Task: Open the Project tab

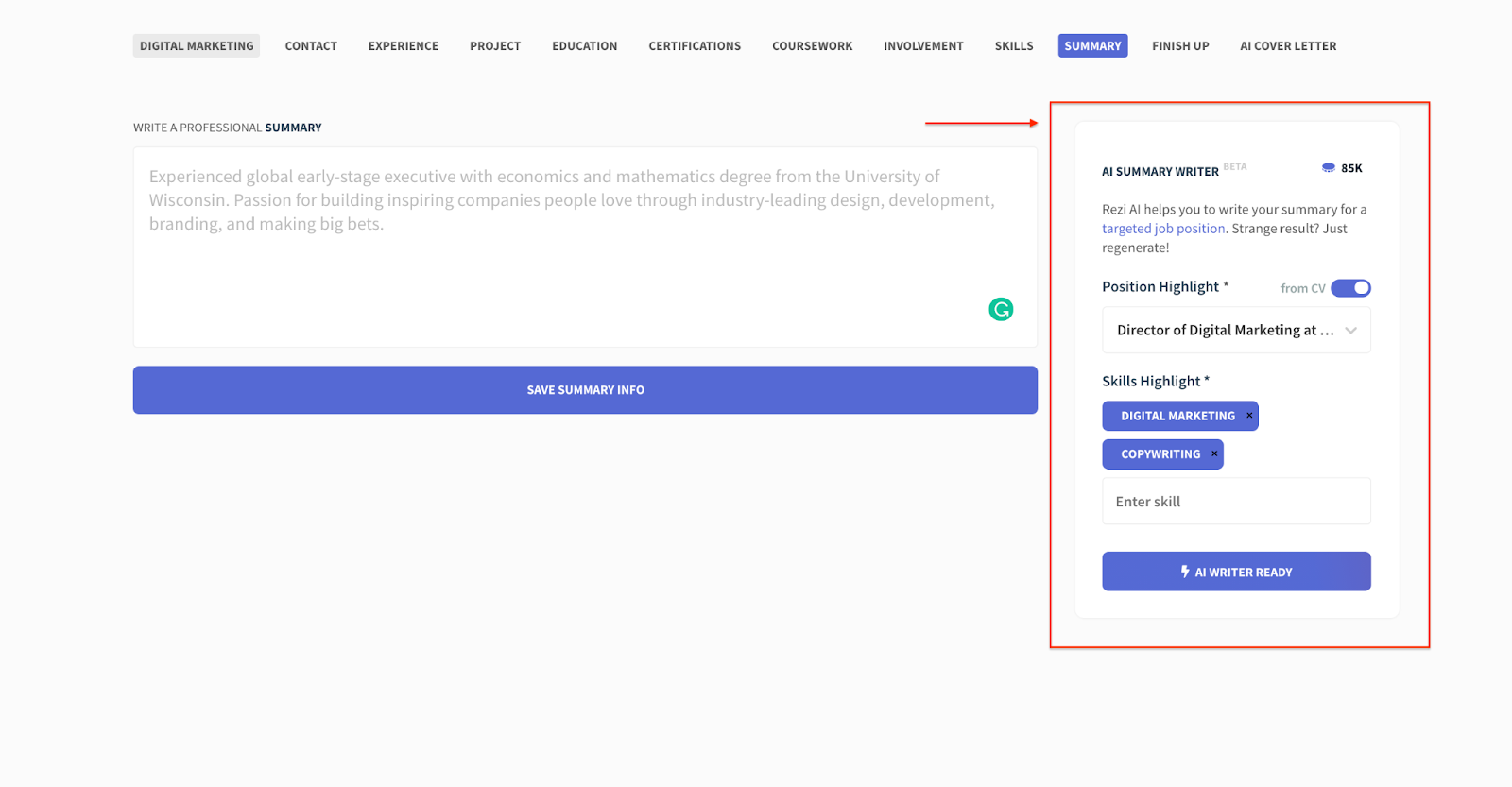Action: (495, 45)
